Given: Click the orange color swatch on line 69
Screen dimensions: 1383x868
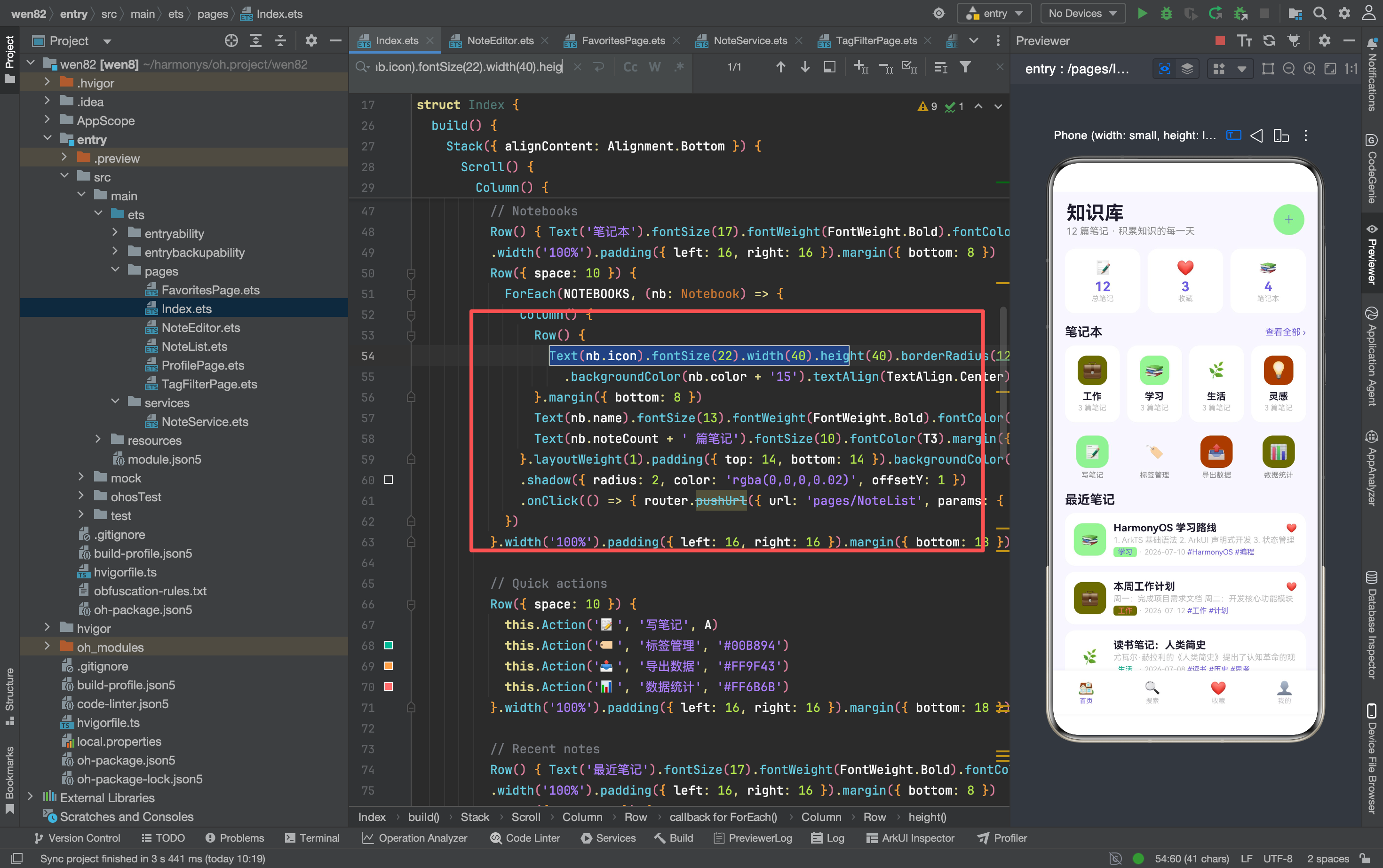Looking at the screenshot, I should (x=388, y=666).
